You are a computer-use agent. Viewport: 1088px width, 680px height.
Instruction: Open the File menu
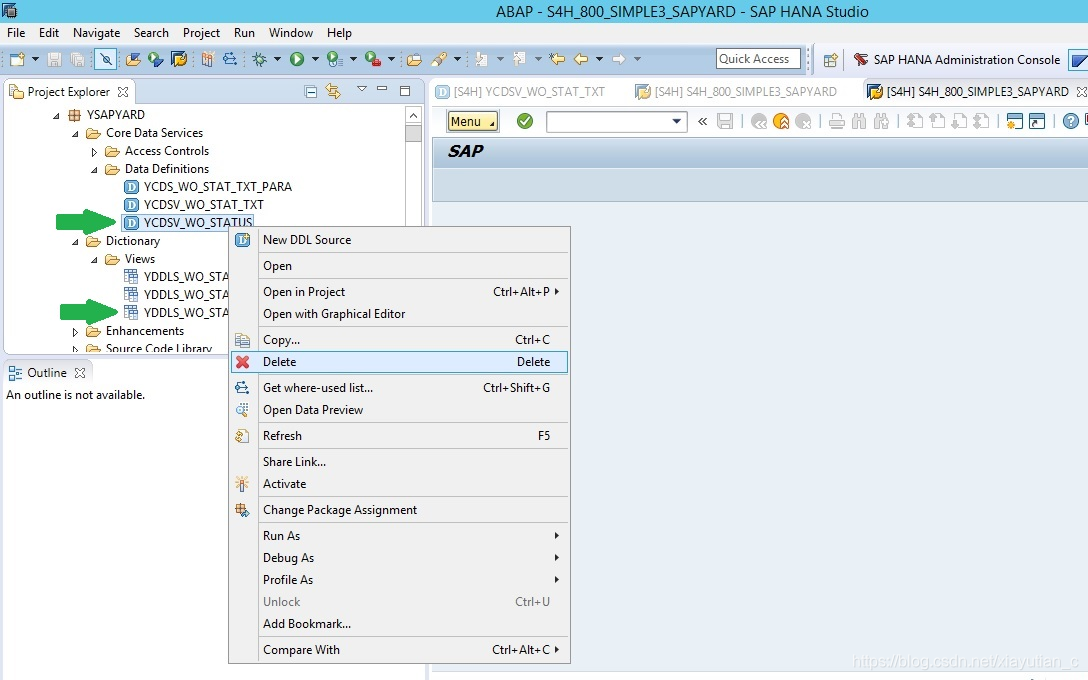tap(16, 33)
